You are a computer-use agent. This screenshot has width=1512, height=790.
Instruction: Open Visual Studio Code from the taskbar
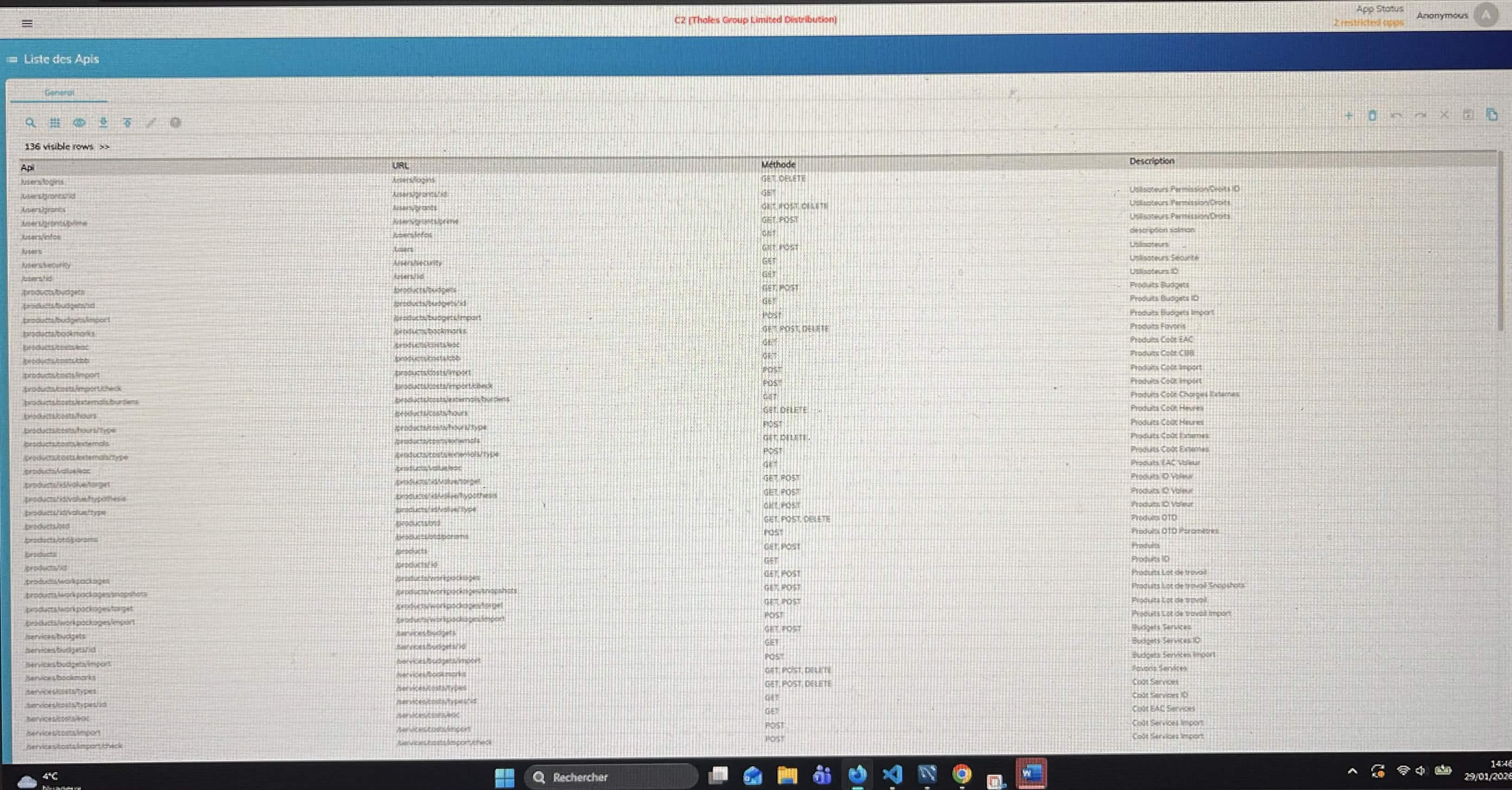[892, 775]
